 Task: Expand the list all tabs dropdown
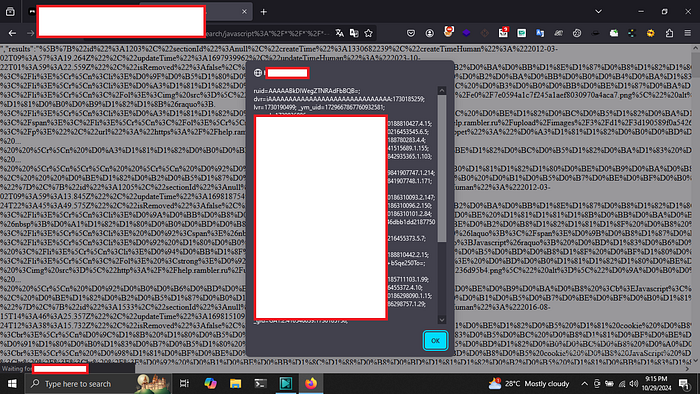598,12
